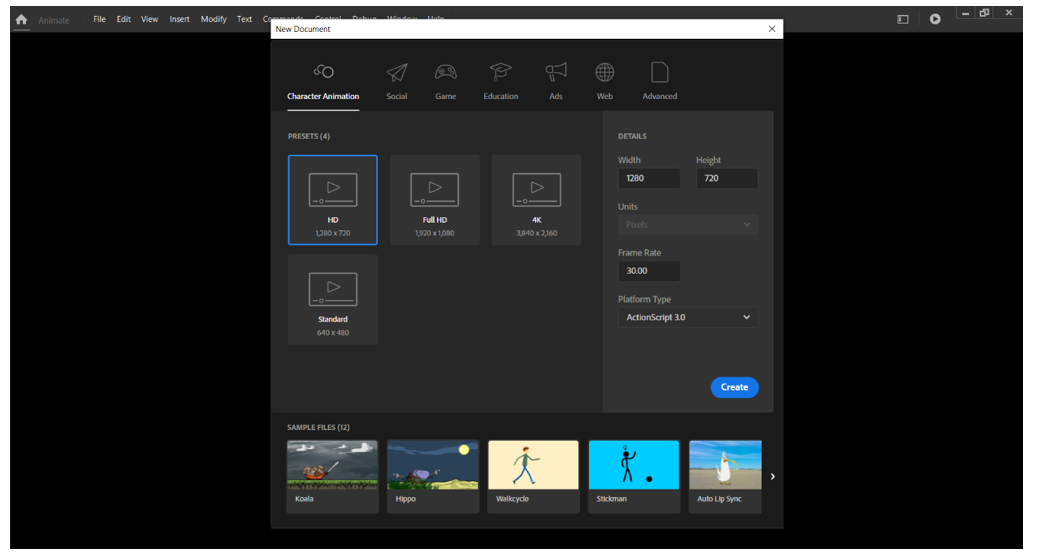Open the Insert menu
The image size is (1037, 557).
pyautogui.click(x=179, y=19)
